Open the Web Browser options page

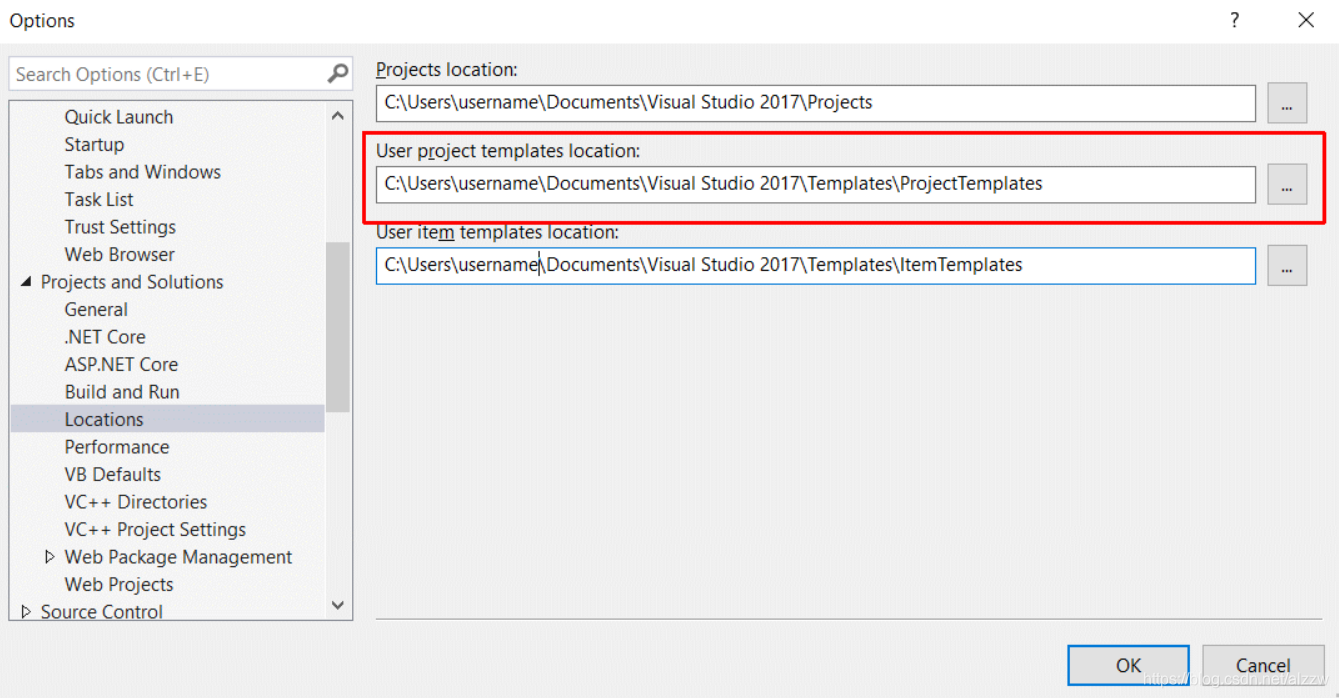119,254
